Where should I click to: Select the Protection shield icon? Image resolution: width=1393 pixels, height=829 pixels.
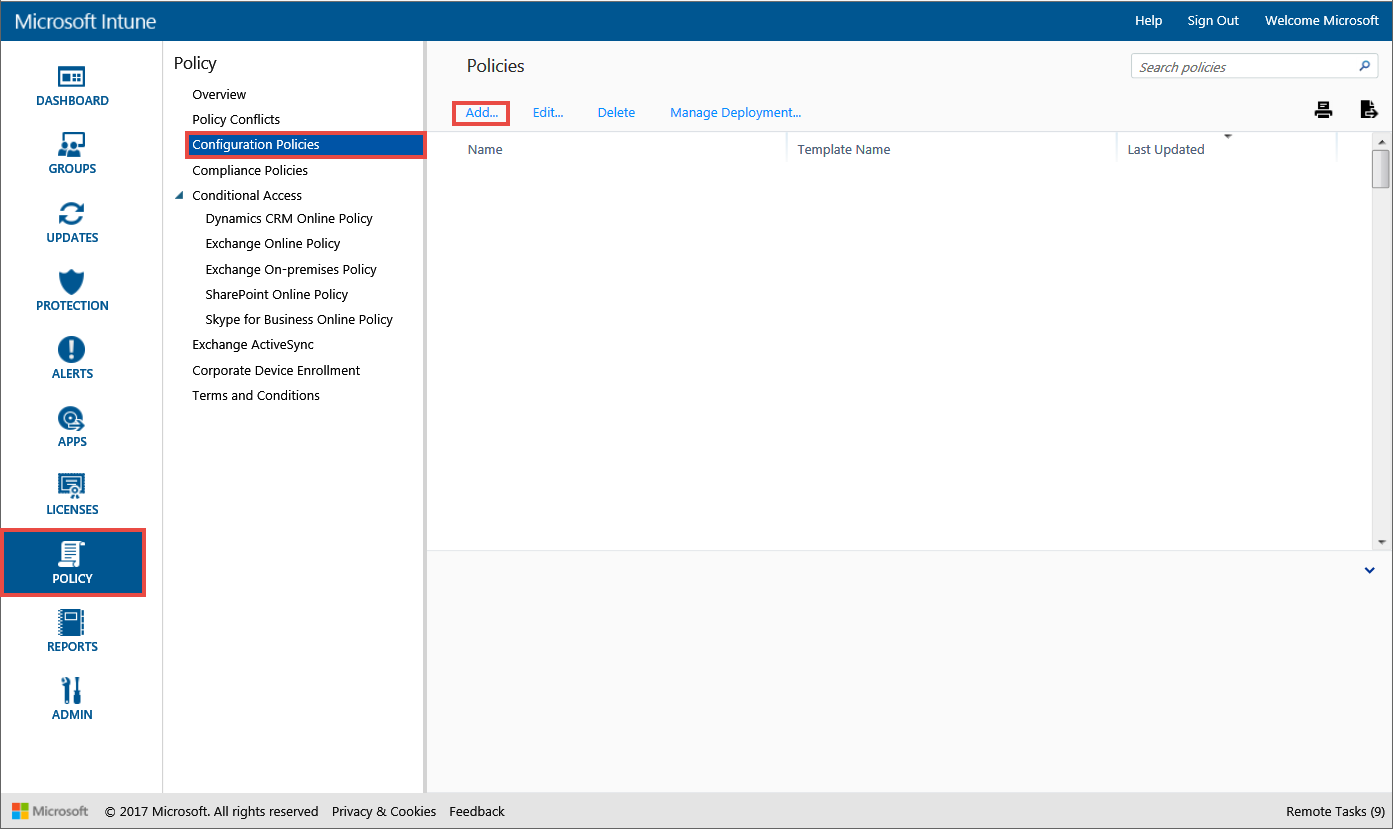(72, 282)
